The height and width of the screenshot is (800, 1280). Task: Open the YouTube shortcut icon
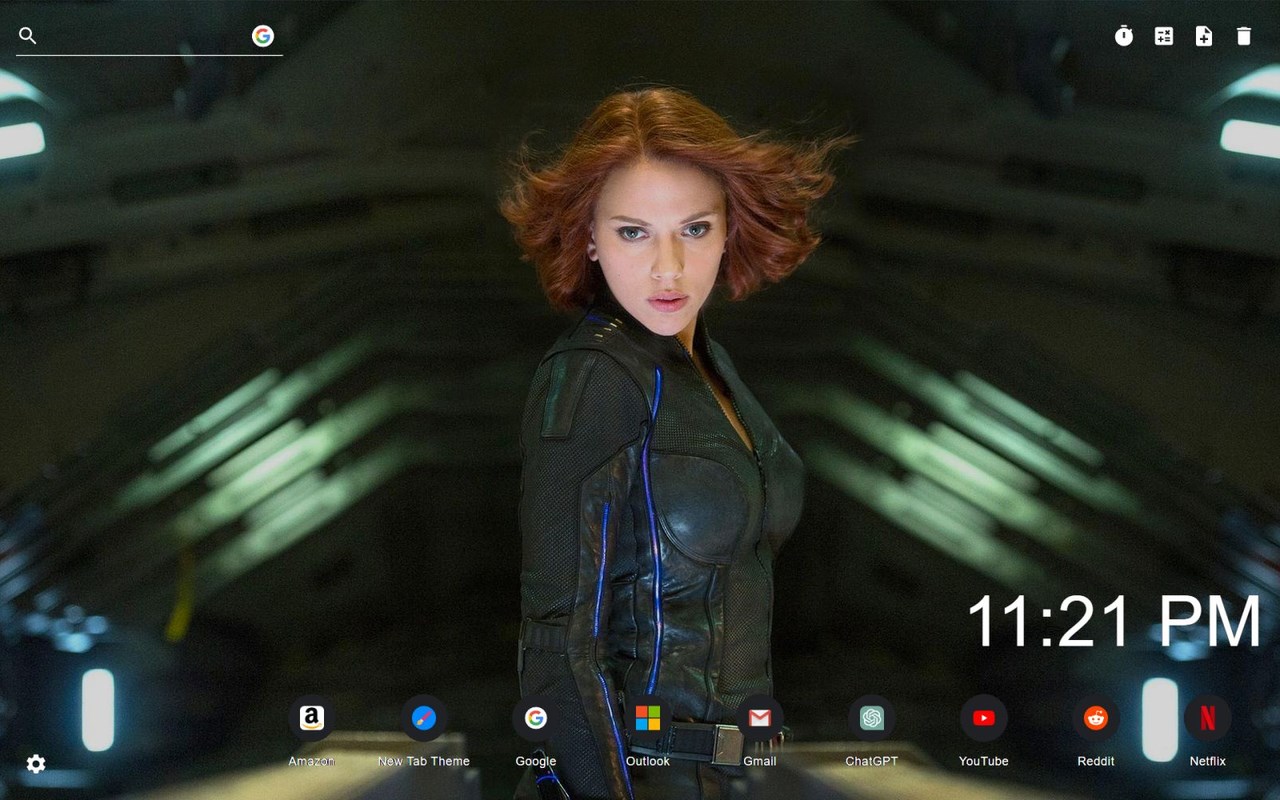984,718
